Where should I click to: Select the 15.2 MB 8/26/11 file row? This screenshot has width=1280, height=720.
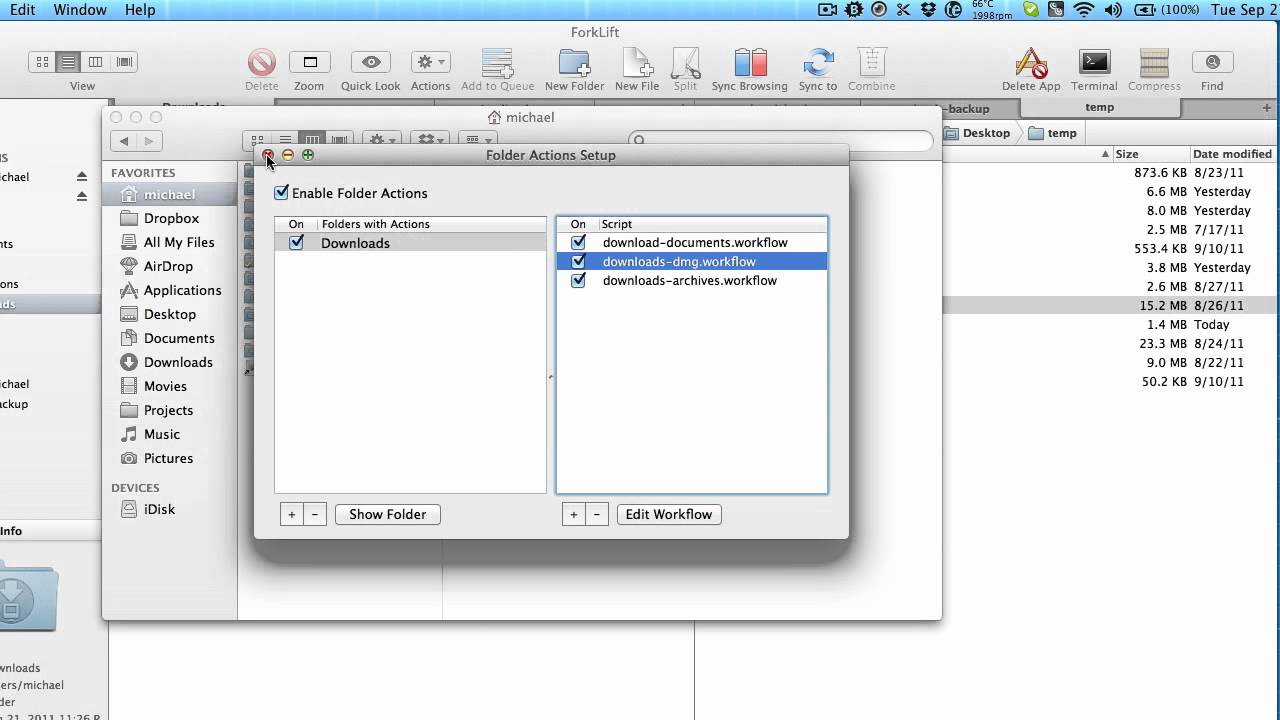click(x=1111, y=305)
